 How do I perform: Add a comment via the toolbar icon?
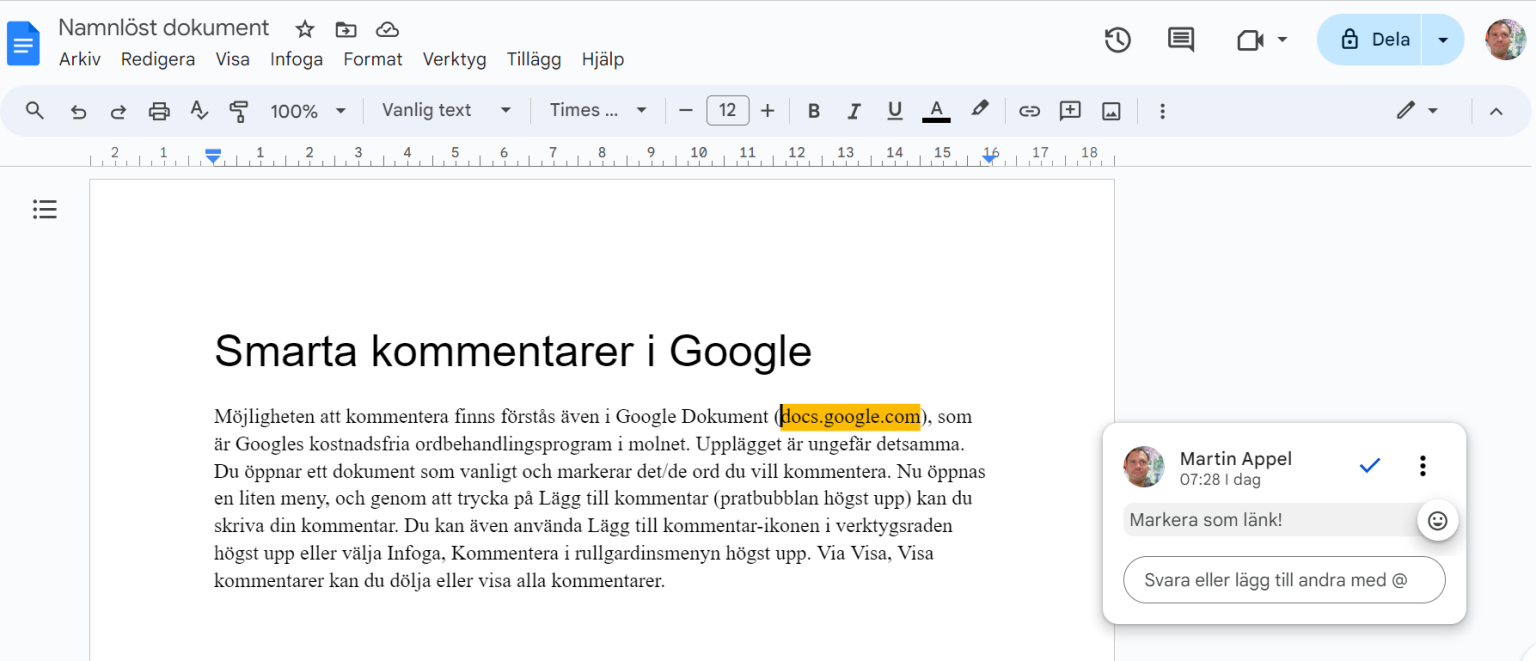click(x=1069, y=110)
